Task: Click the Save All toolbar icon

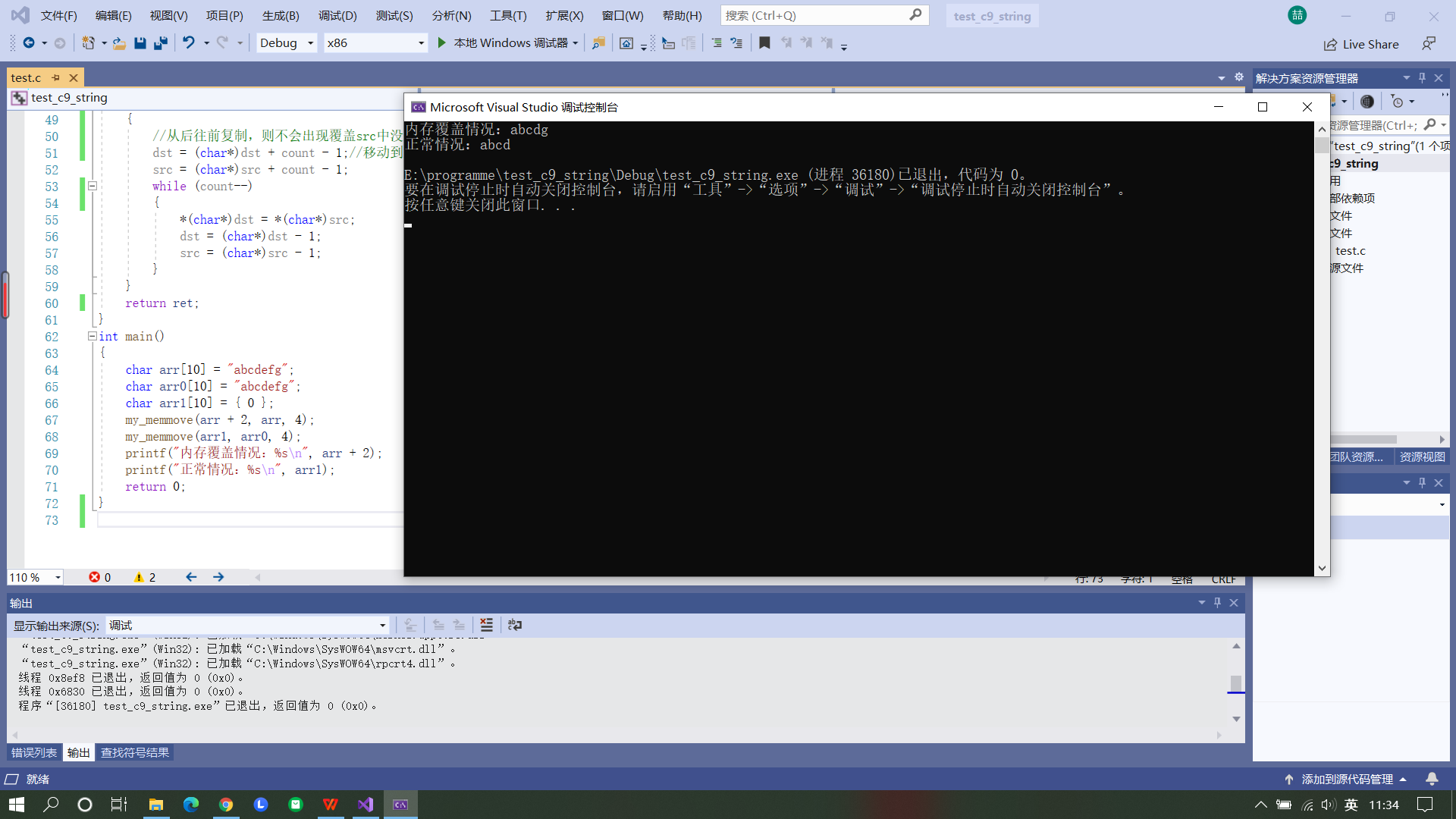Action: click(161, 43)
